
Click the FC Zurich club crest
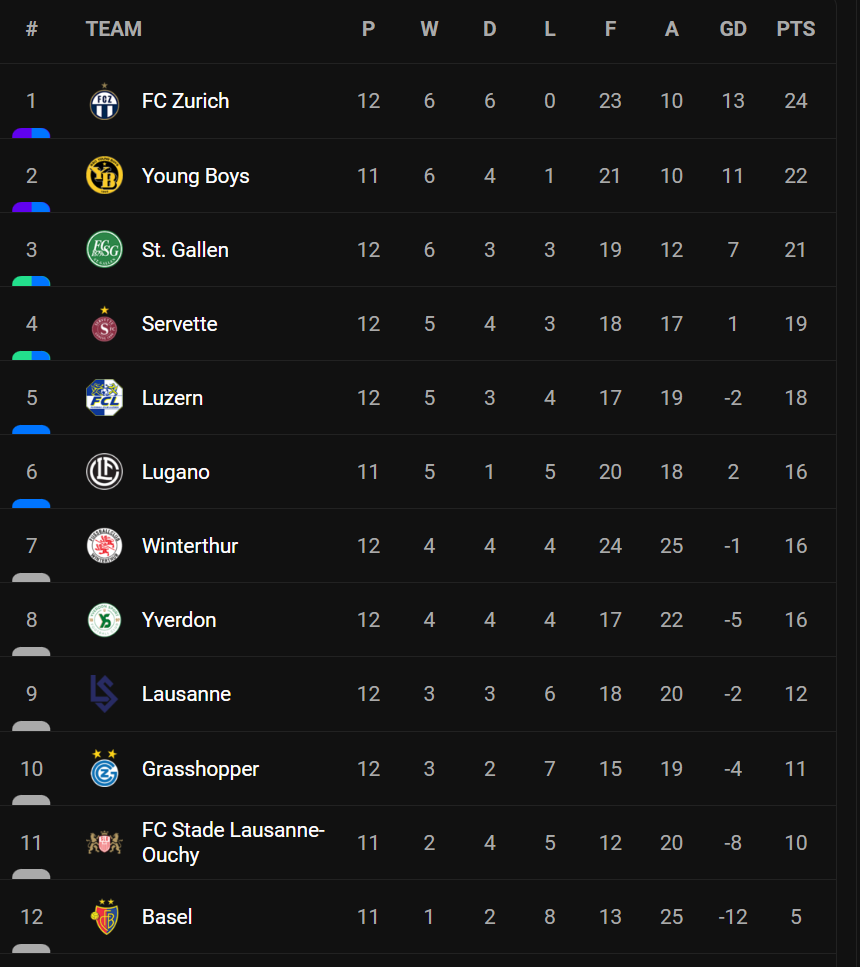104,102
